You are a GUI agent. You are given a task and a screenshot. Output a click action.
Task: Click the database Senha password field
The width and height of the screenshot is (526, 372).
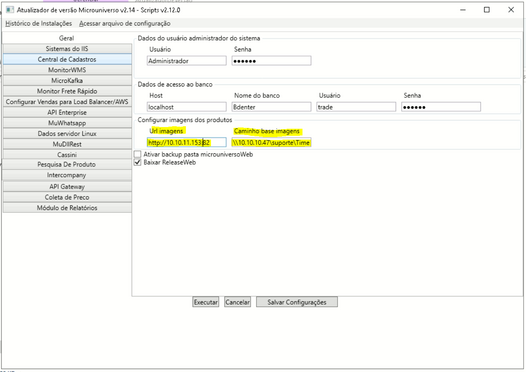pos(441,107)
